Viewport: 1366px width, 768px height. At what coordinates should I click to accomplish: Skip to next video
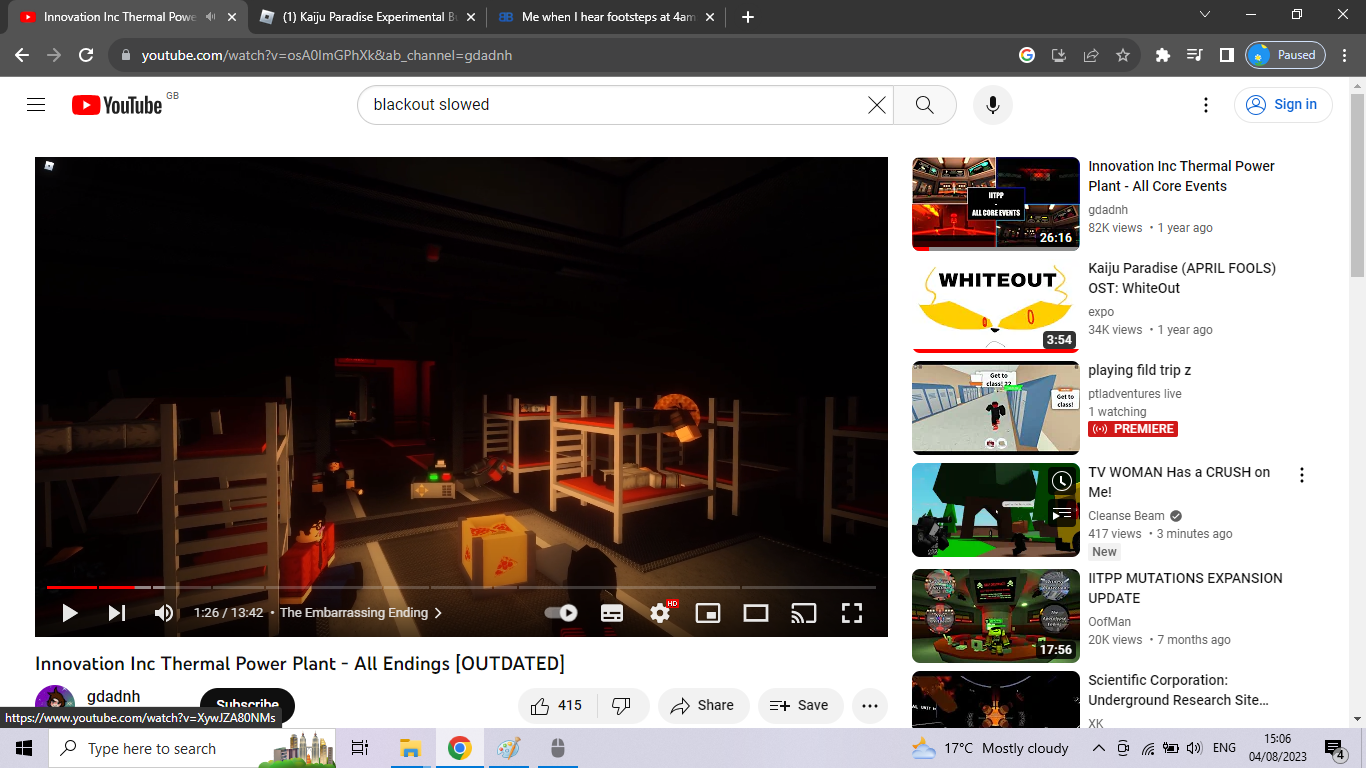click(117, 613)
